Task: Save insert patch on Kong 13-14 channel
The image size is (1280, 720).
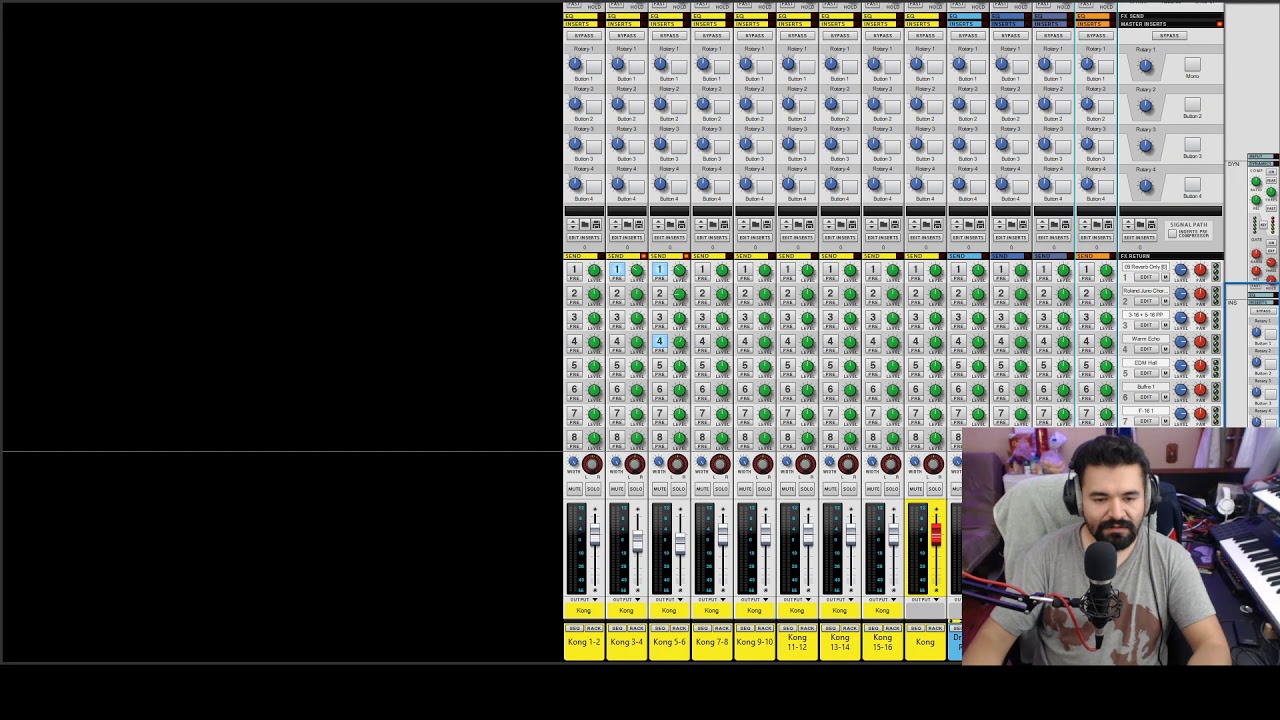Action: coord(852,224)
